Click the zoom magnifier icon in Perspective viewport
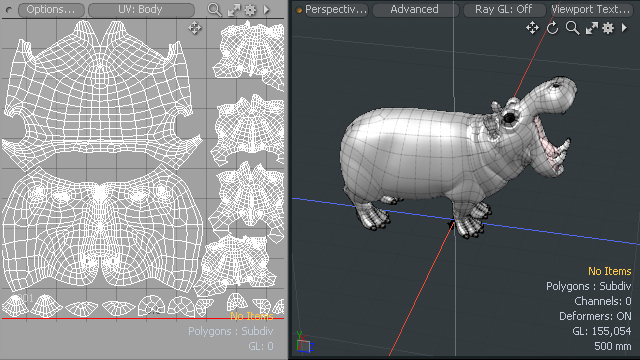This screenshot has width=640, height=360. point(572,28)
